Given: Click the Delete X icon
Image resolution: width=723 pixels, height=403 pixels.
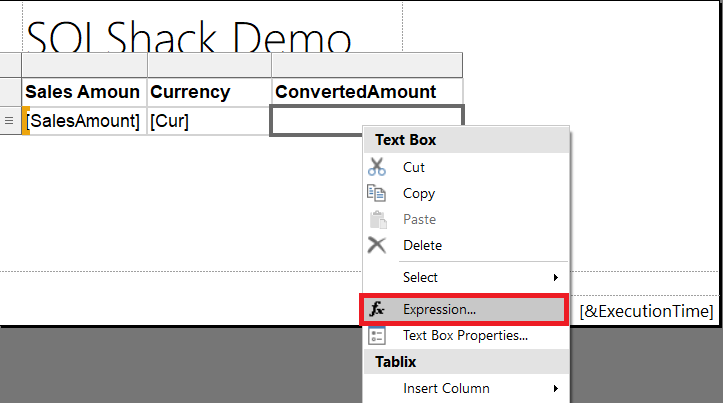Looking at the screenshot, I should (377, 245).
